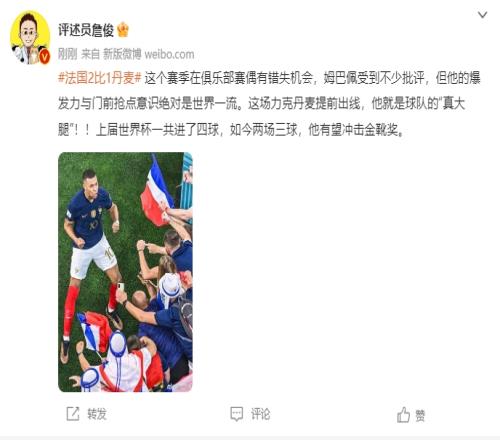The height and width of the screenshot is (440, 500).
Task: Click the post text line starting 发力与门前抢点
Action: [261, 104]
